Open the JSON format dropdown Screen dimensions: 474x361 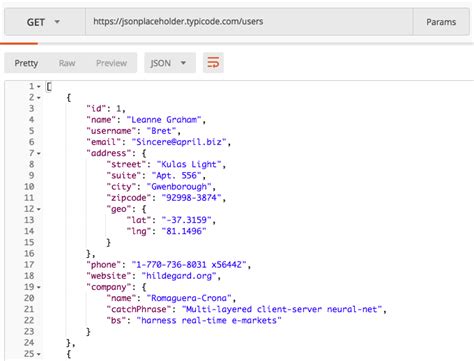(170, 63)
